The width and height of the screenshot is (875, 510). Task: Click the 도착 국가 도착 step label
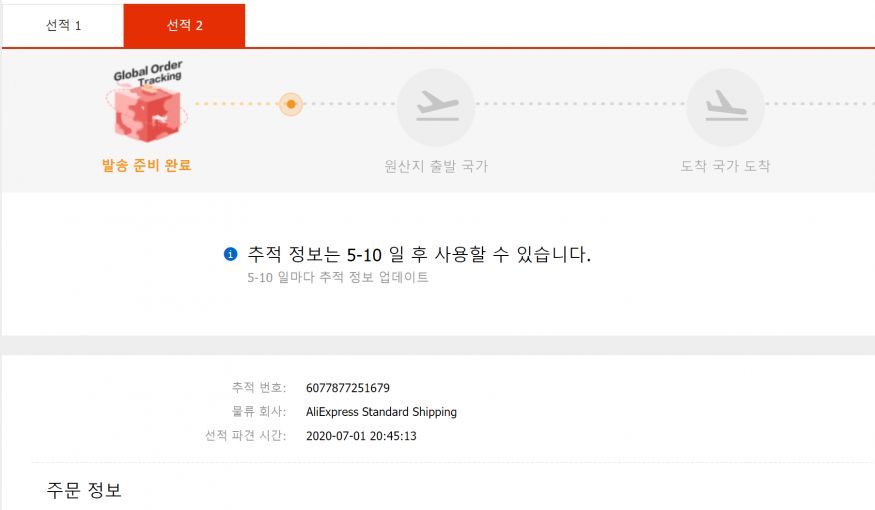(725, 166)
